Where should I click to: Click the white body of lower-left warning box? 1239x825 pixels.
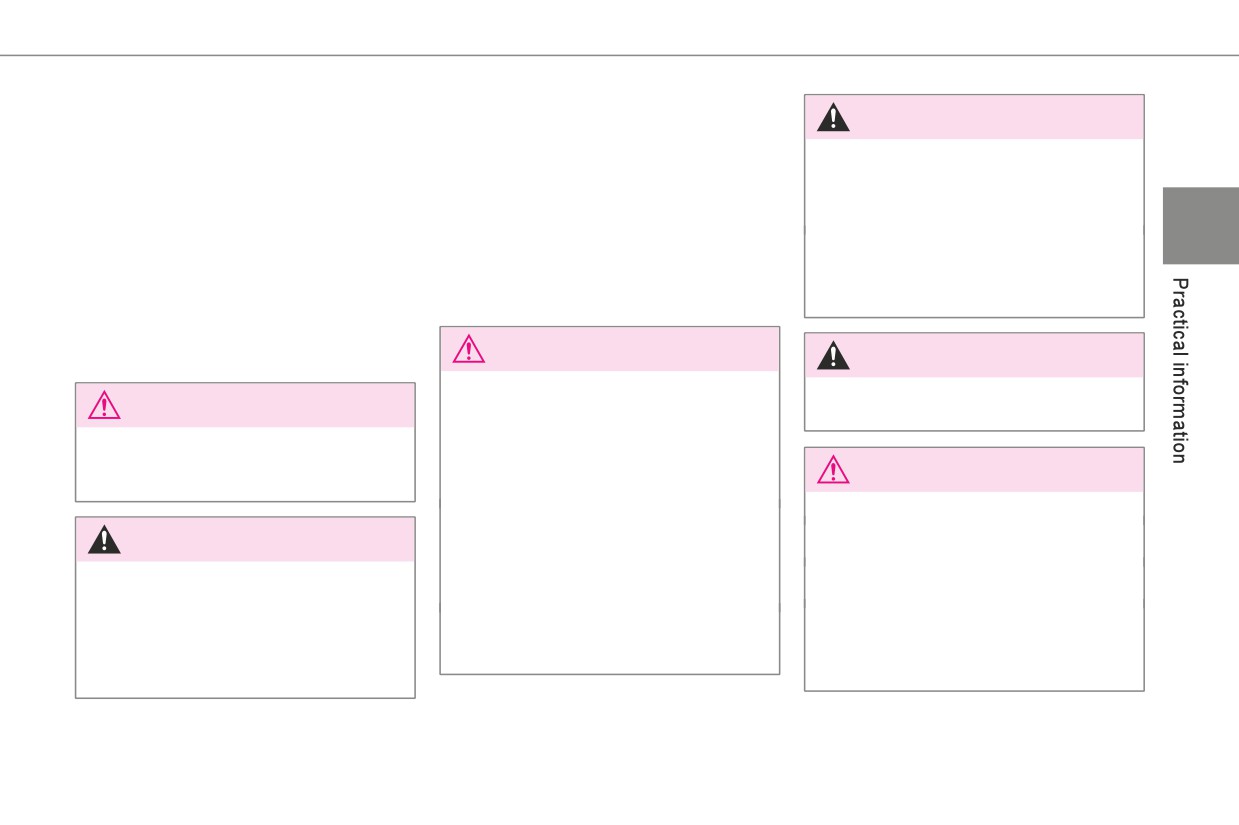245,629
